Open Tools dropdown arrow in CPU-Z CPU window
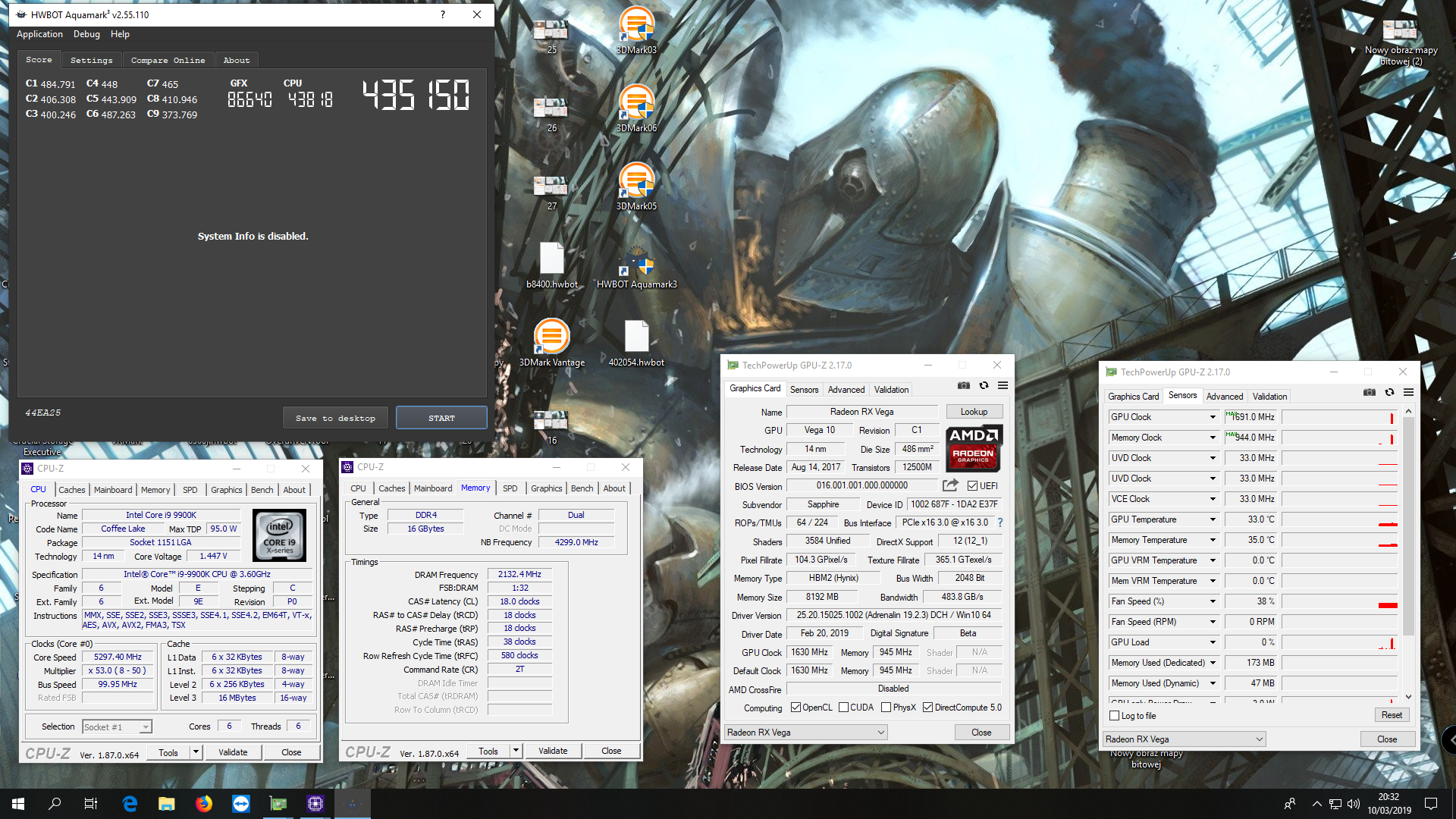 [x=196, y=752]
